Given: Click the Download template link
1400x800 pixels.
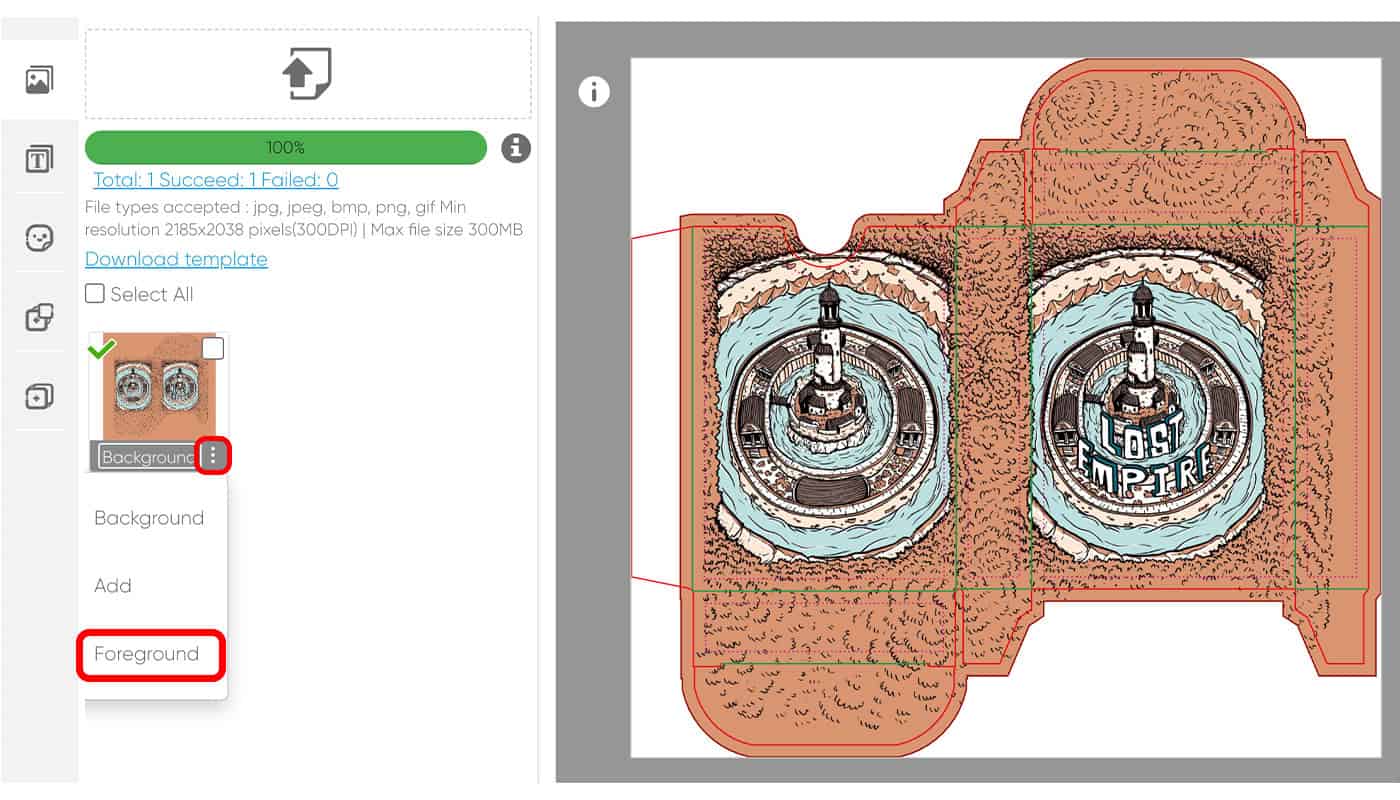Looking at the screenshot, I should 176,259.
